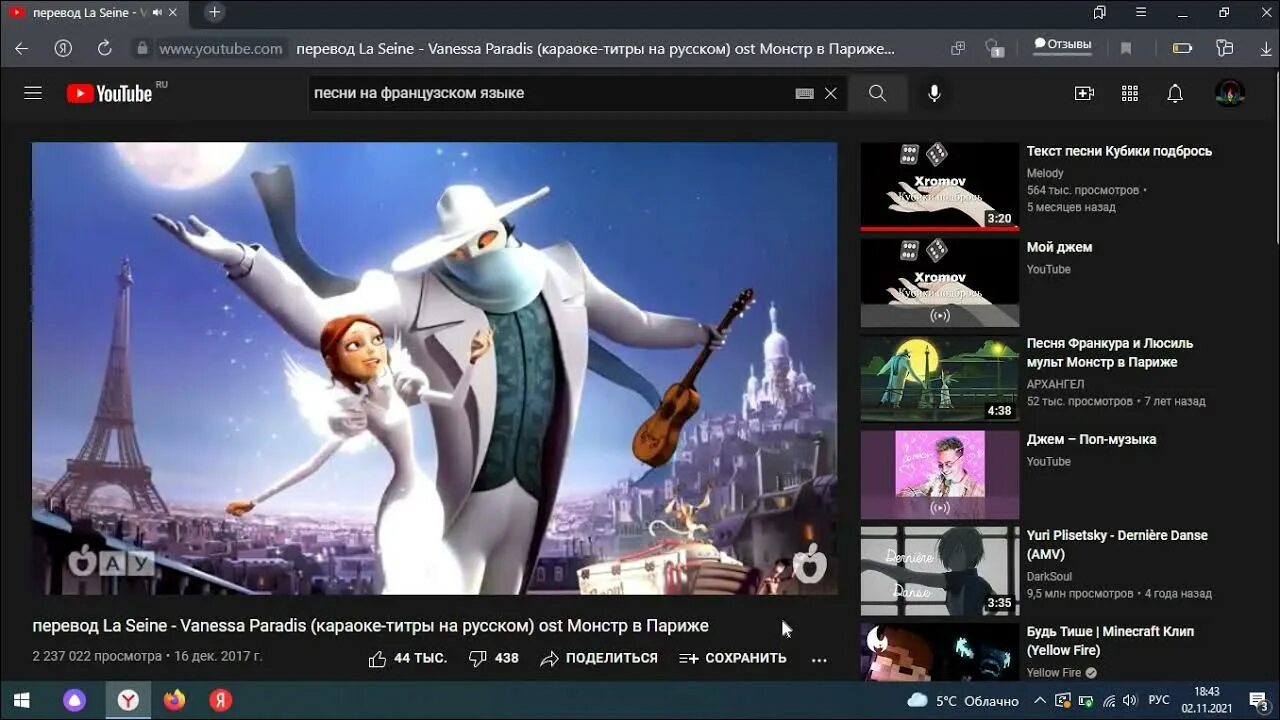Viewport: 1280px width, 720px height.
Task: Open browser hamburger settings menu
Action: (x=1141, y=13)
